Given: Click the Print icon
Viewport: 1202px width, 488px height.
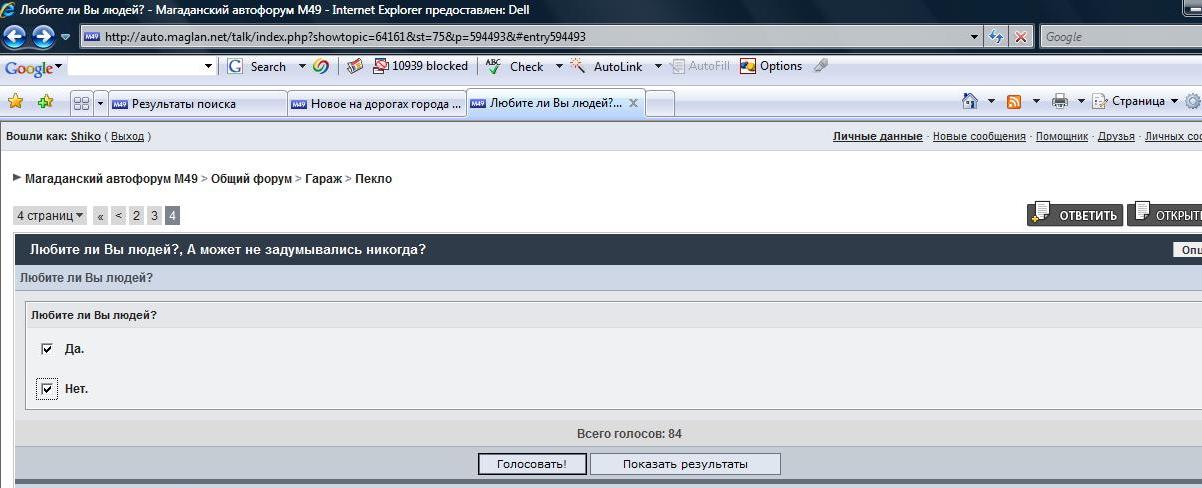Looking at the screenshot, I should [x=1060, y=102].
